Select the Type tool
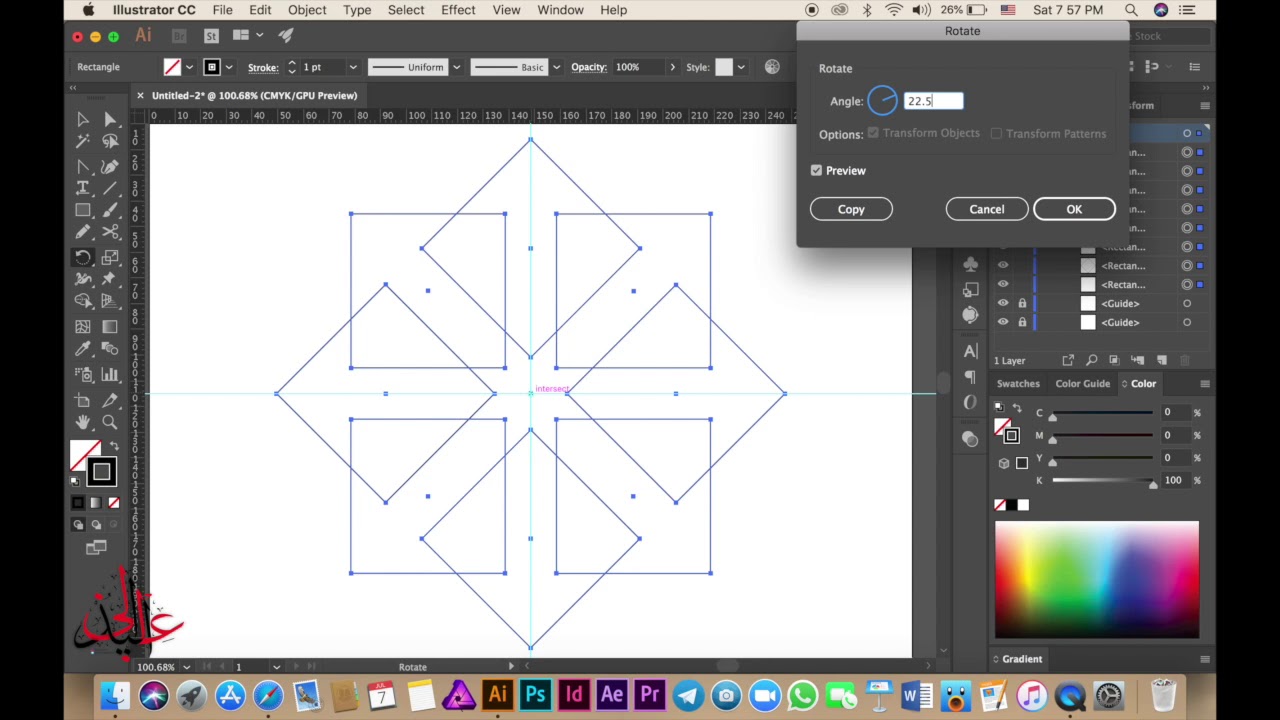This screenshot has height=720, width=1280. point(83,188)
